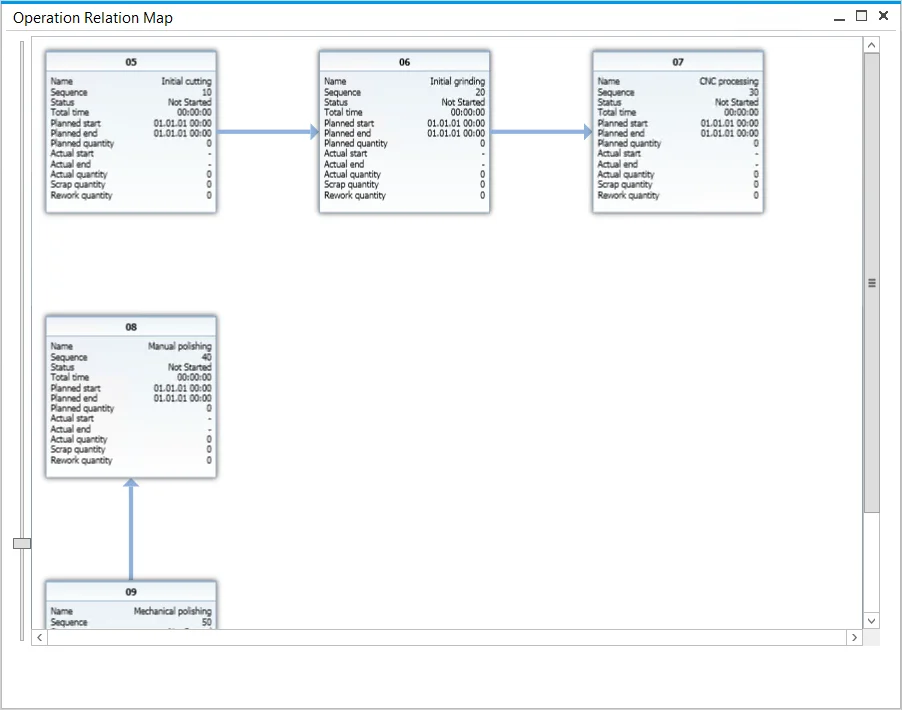The width and height of the screenshot is (902, 710).
Task: Close the Operation Relation Map window
Action: 883,17
